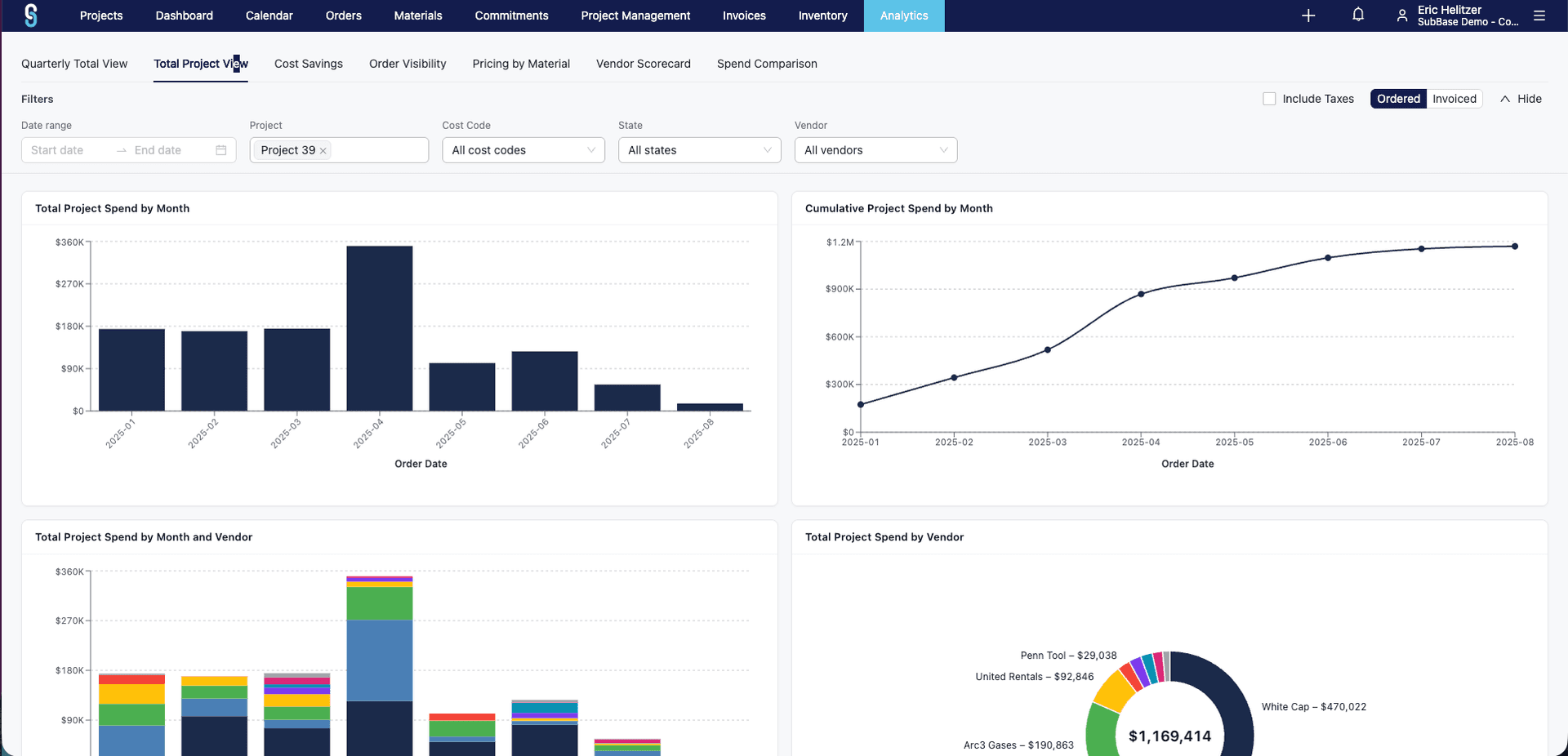This screenshot has width=1568, height=756.
Task: Click the date range calendar icon
Action: [221, 150]
